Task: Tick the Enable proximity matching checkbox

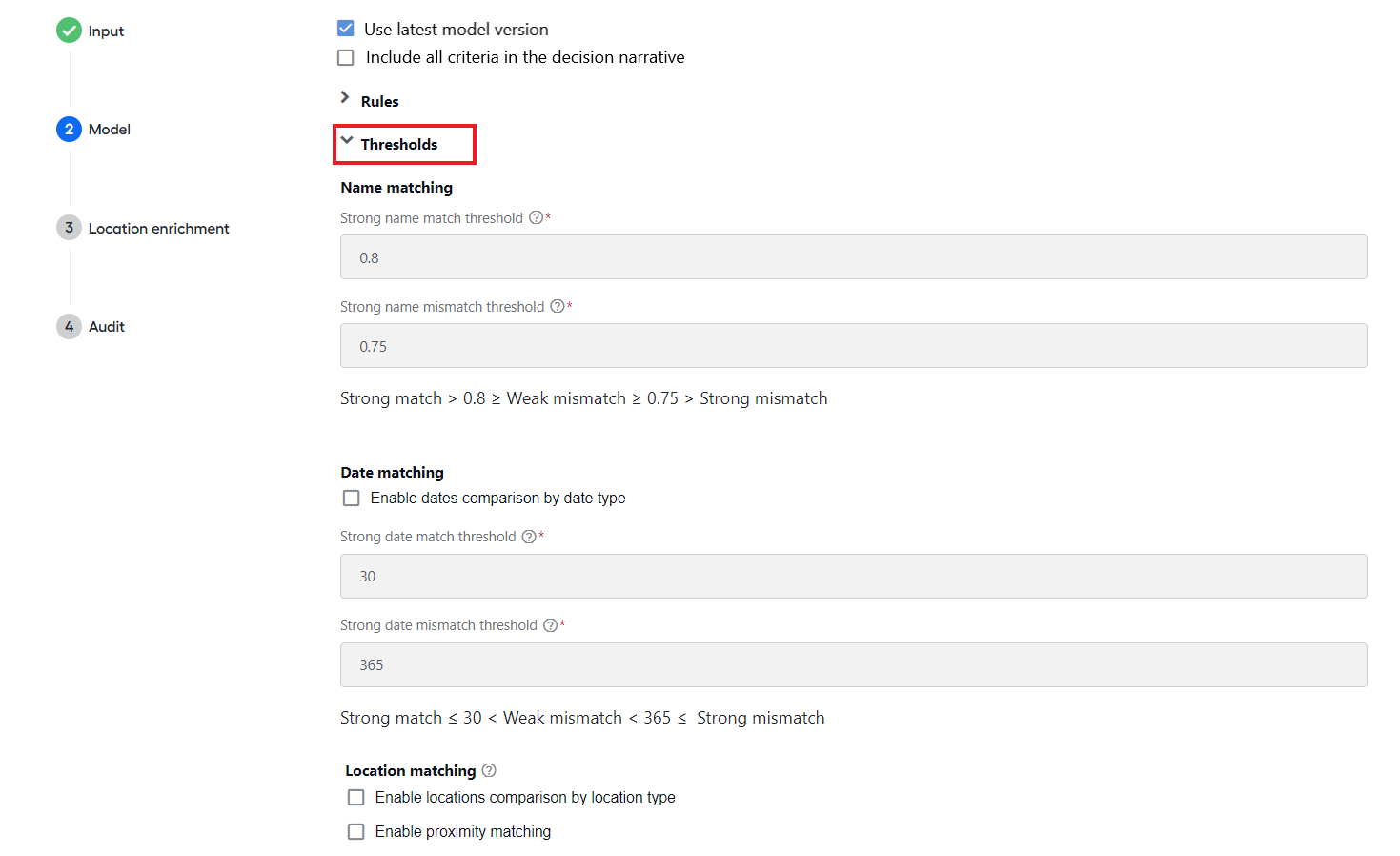Action: tap(356, 832)
